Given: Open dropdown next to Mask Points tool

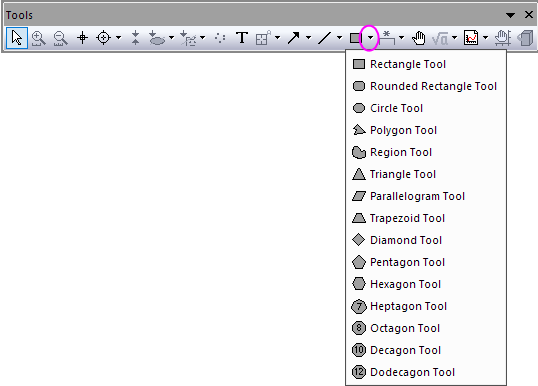Looking at the screenshot, I should pos(203,37).
